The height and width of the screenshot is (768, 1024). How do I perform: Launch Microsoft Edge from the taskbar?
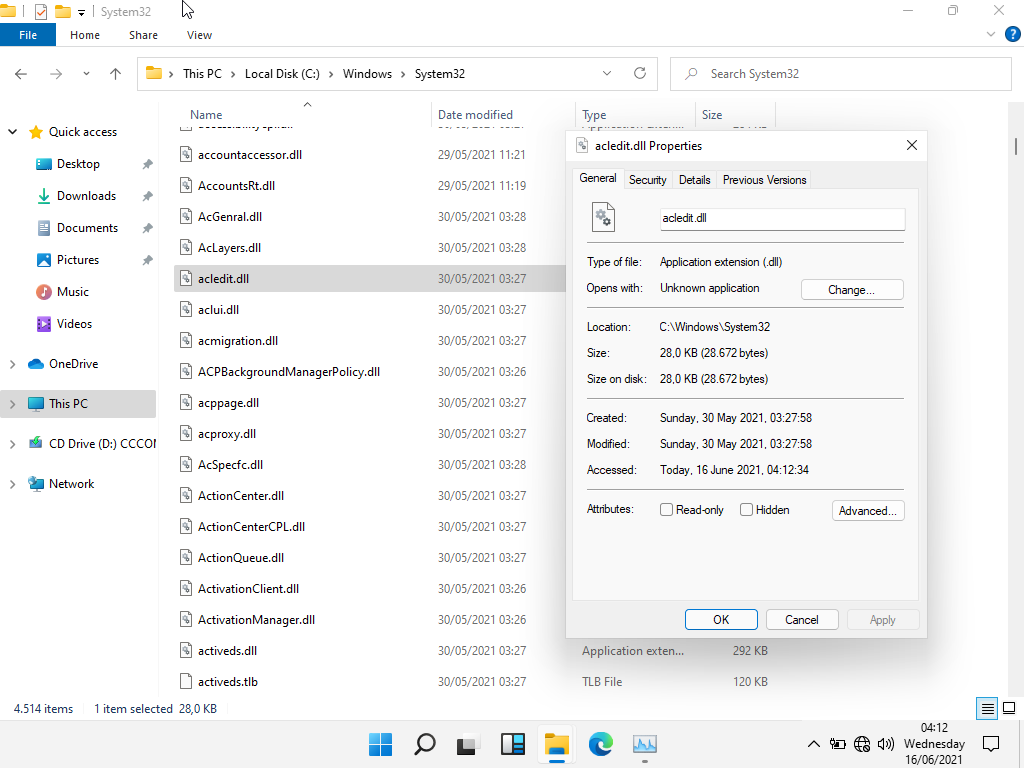[x=600, y=744]
